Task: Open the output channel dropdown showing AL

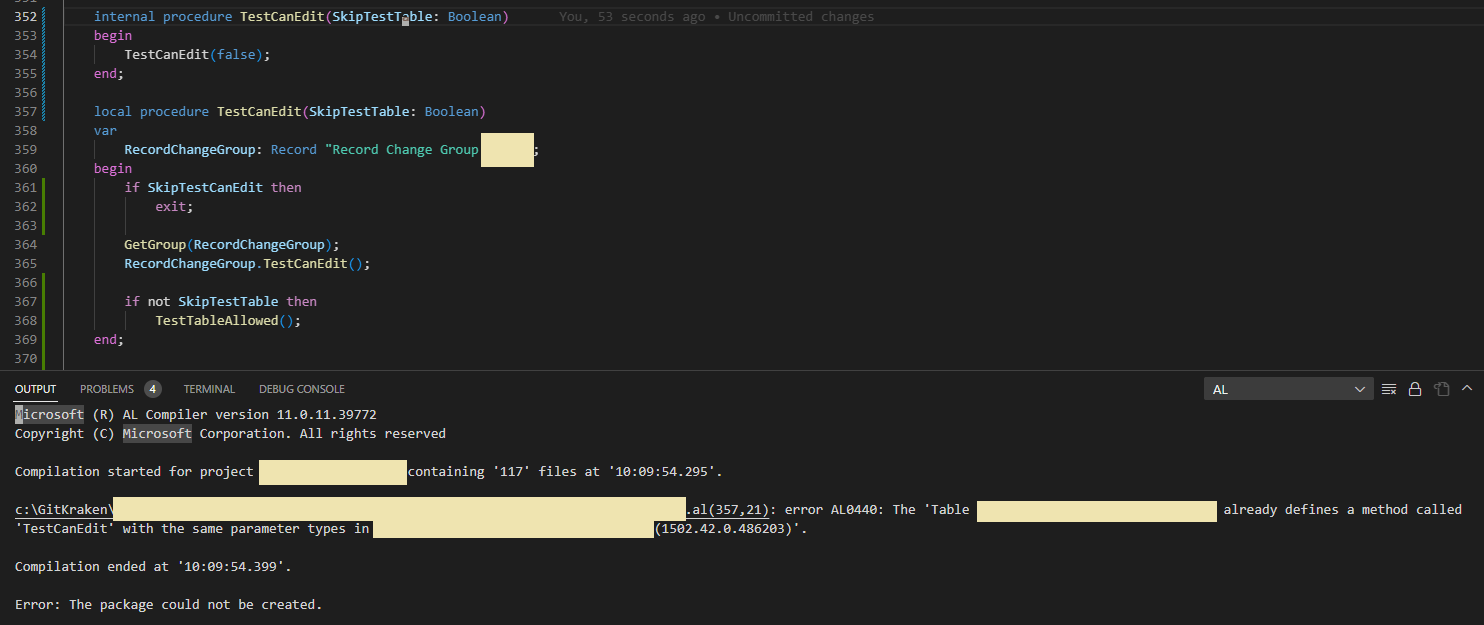Action: tap(1289, 389)
